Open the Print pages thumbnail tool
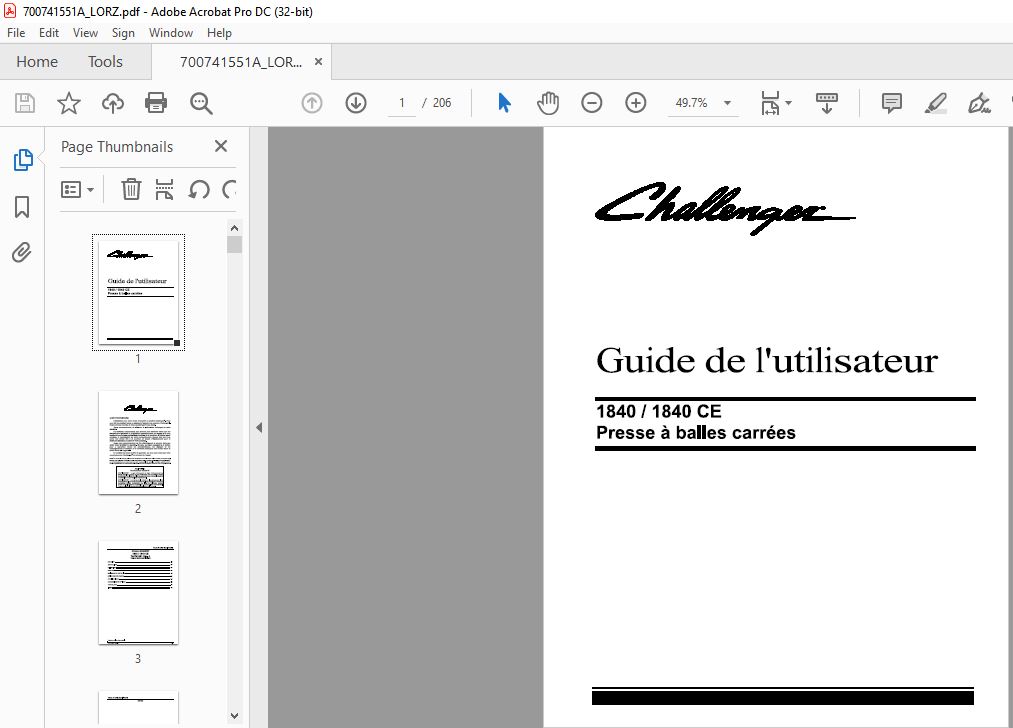This screenshot has width=1013, height=728. 164,189
